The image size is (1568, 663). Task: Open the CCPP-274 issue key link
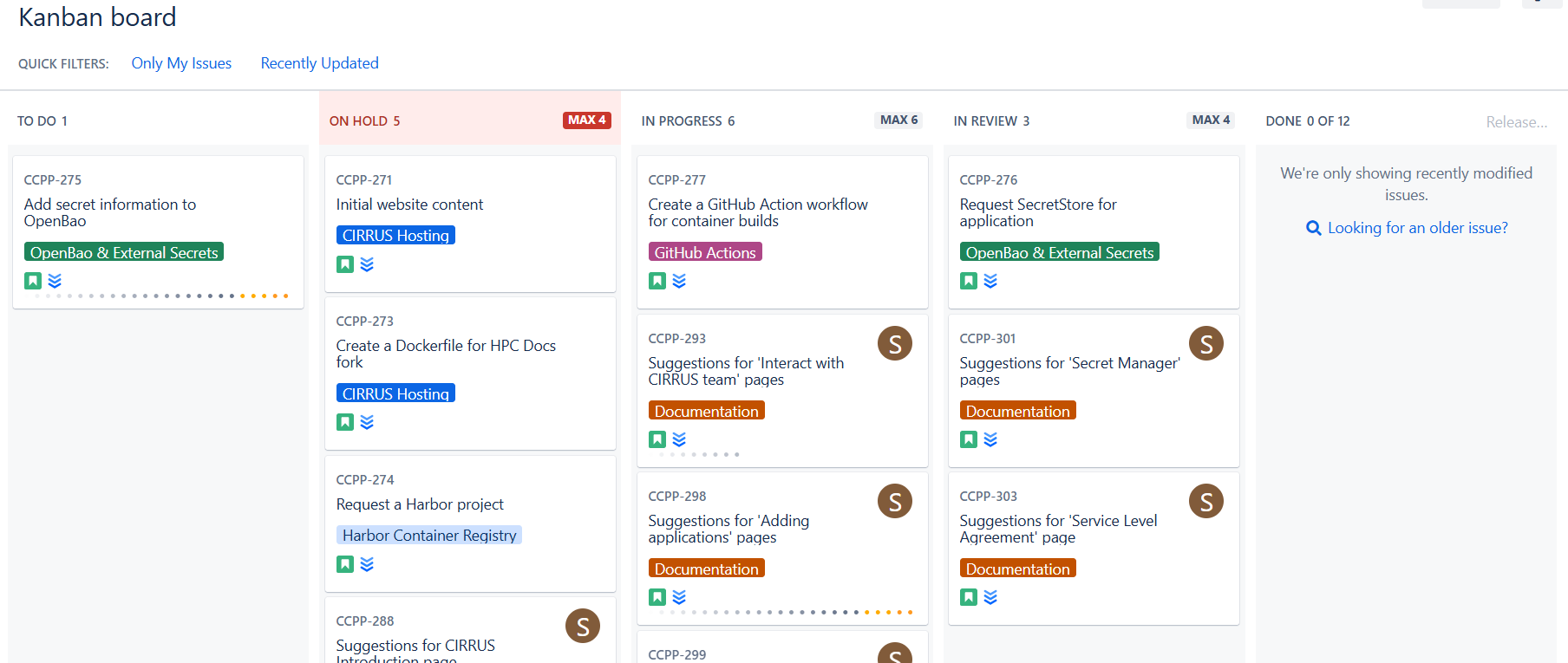(x=364, y=480)
